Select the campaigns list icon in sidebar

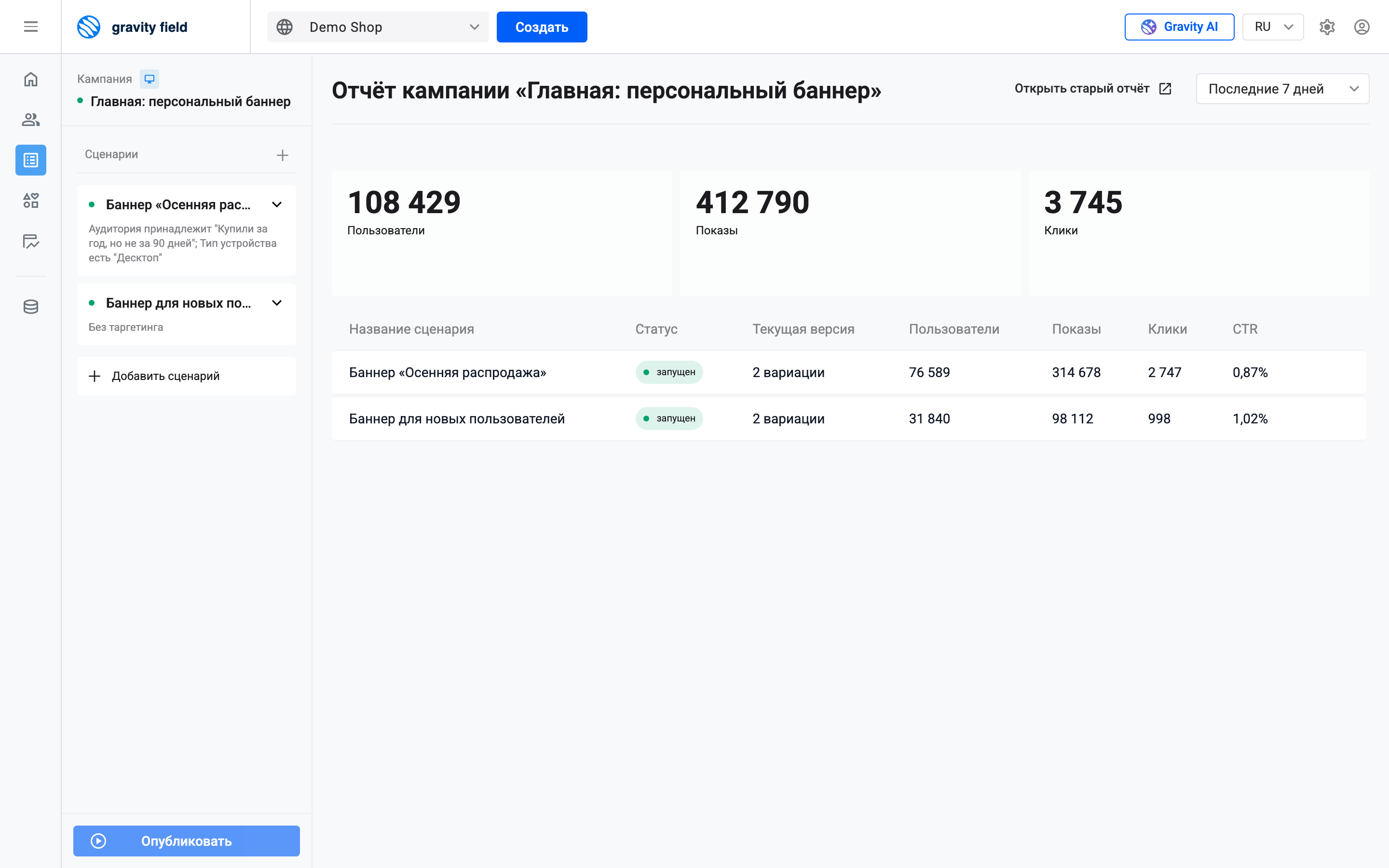coord(30,160)
